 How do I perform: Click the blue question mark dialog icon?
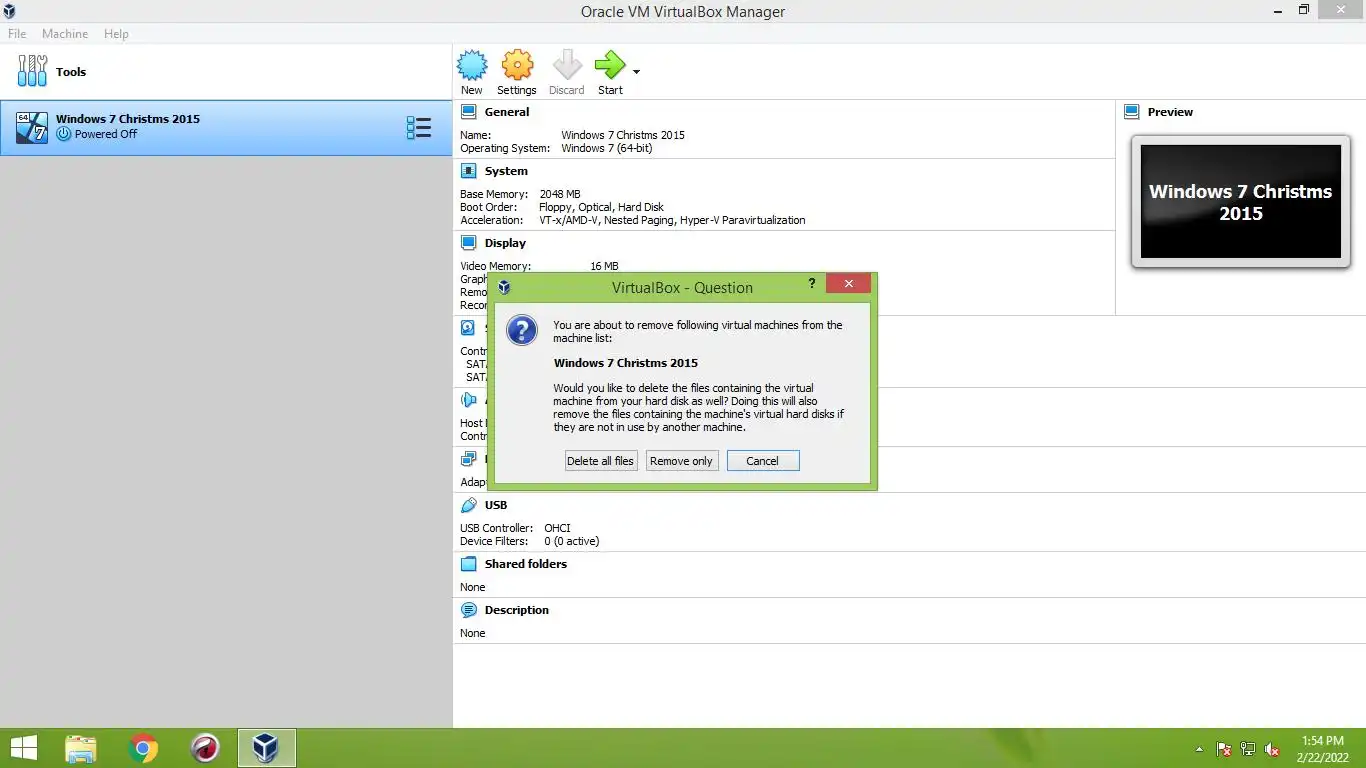[x=522, y=330]
